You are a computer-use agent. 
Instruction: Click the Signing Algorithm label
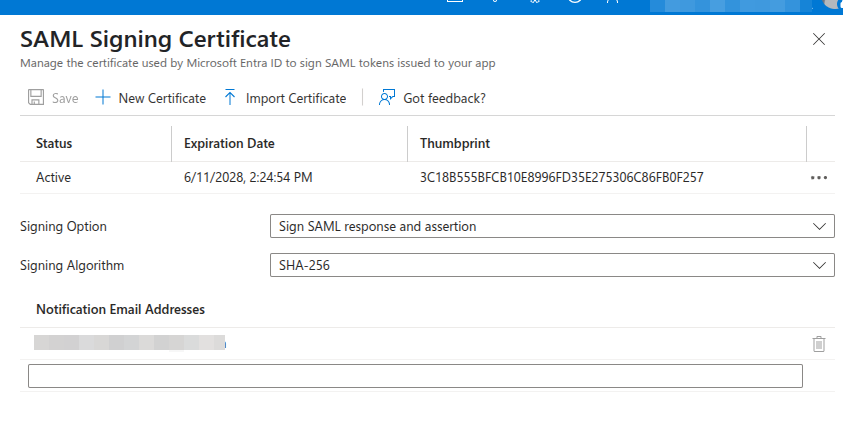(x=72, y=265)
